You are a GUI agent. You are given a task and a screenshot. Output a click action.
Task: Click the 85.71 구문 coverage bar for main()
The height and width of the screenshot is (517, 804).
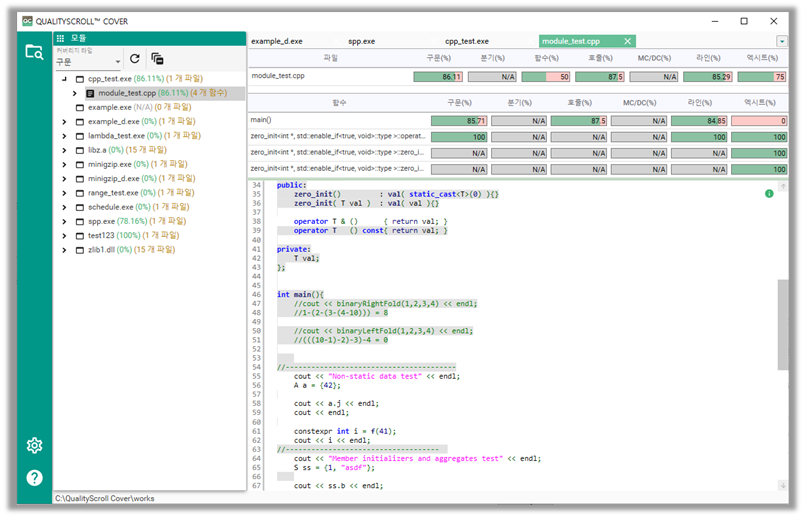(459, 121)
